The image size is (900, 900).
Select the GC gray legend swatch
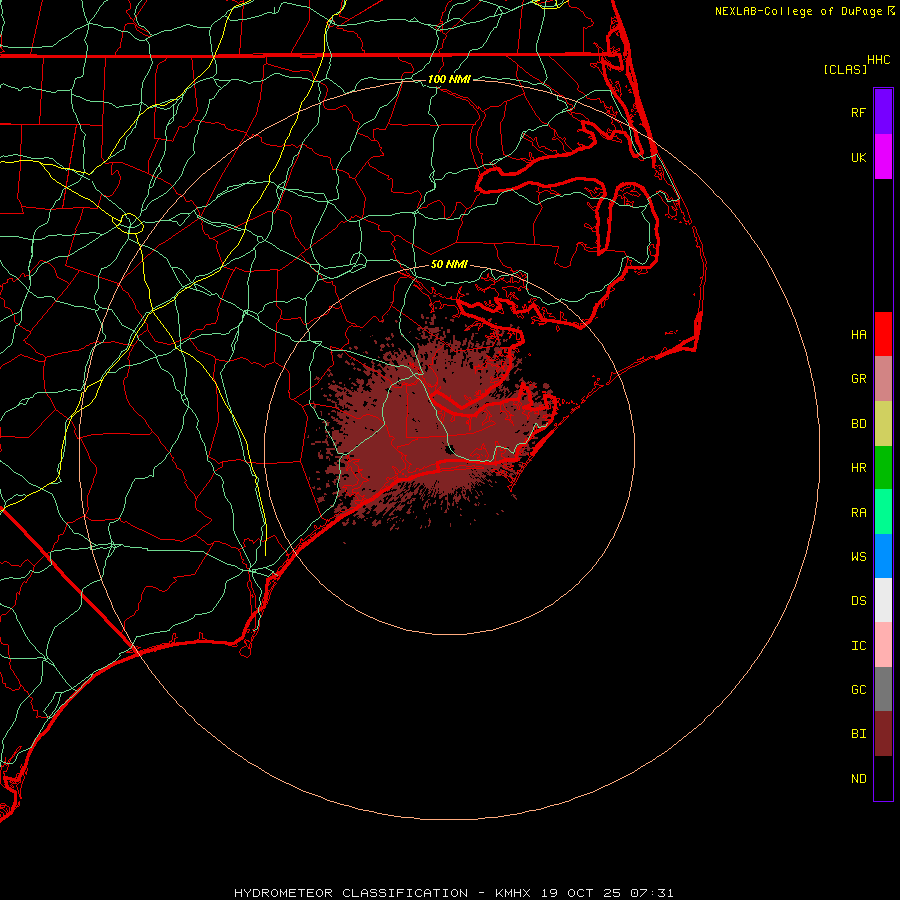click(883, 689)
